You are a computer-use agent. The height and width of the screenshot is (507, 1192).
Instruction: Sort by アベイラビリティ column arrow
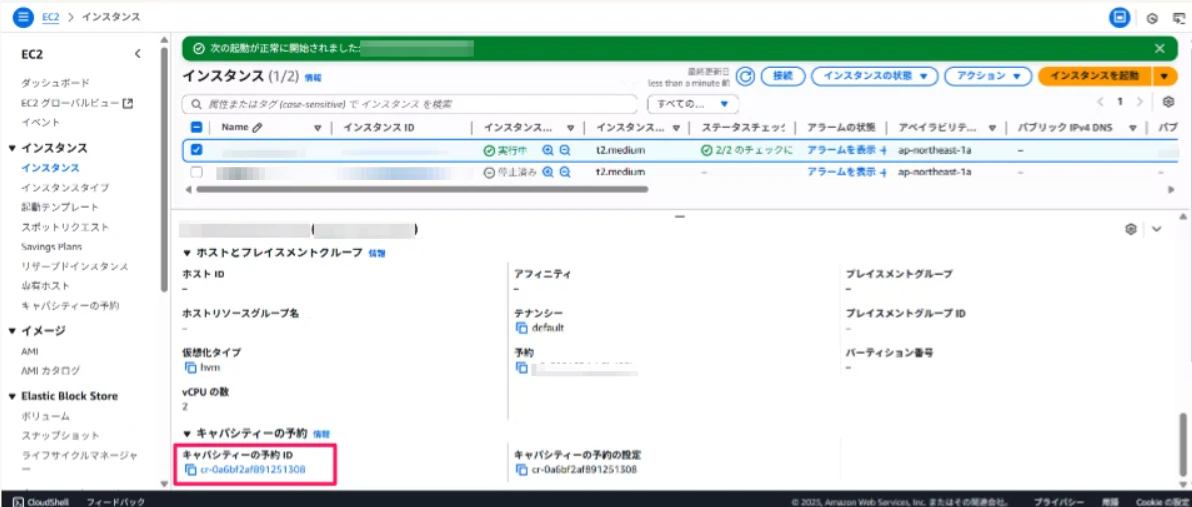tap(992, 128)
